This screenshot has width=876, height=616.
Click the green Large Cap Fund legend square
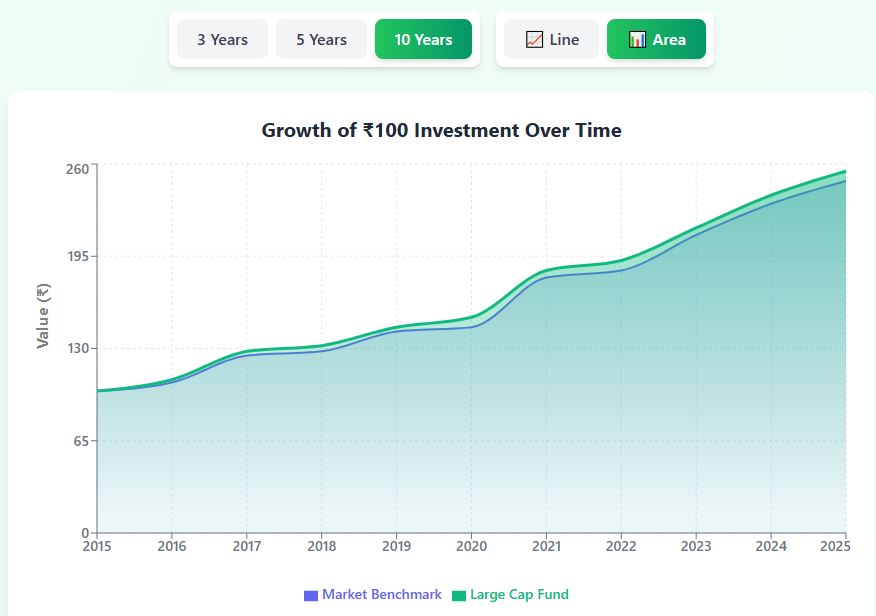coord(459,595)
